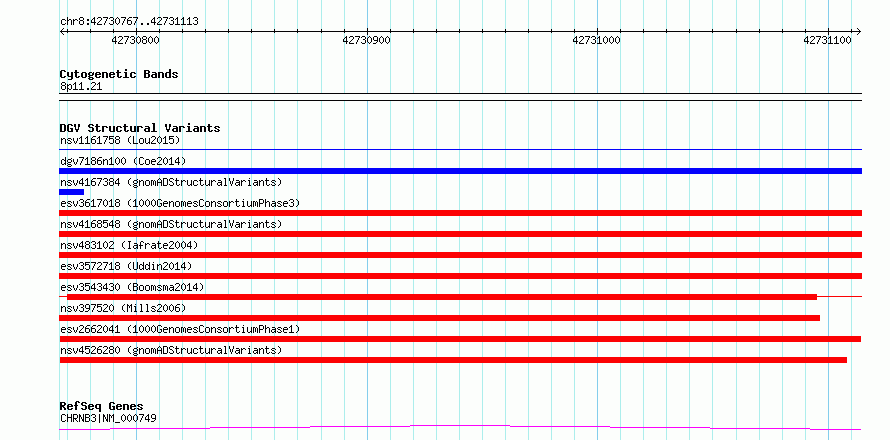The image size is (890, 440).
Task: Click the 8p11.21 band label
Action: click(x=81, y=87)
